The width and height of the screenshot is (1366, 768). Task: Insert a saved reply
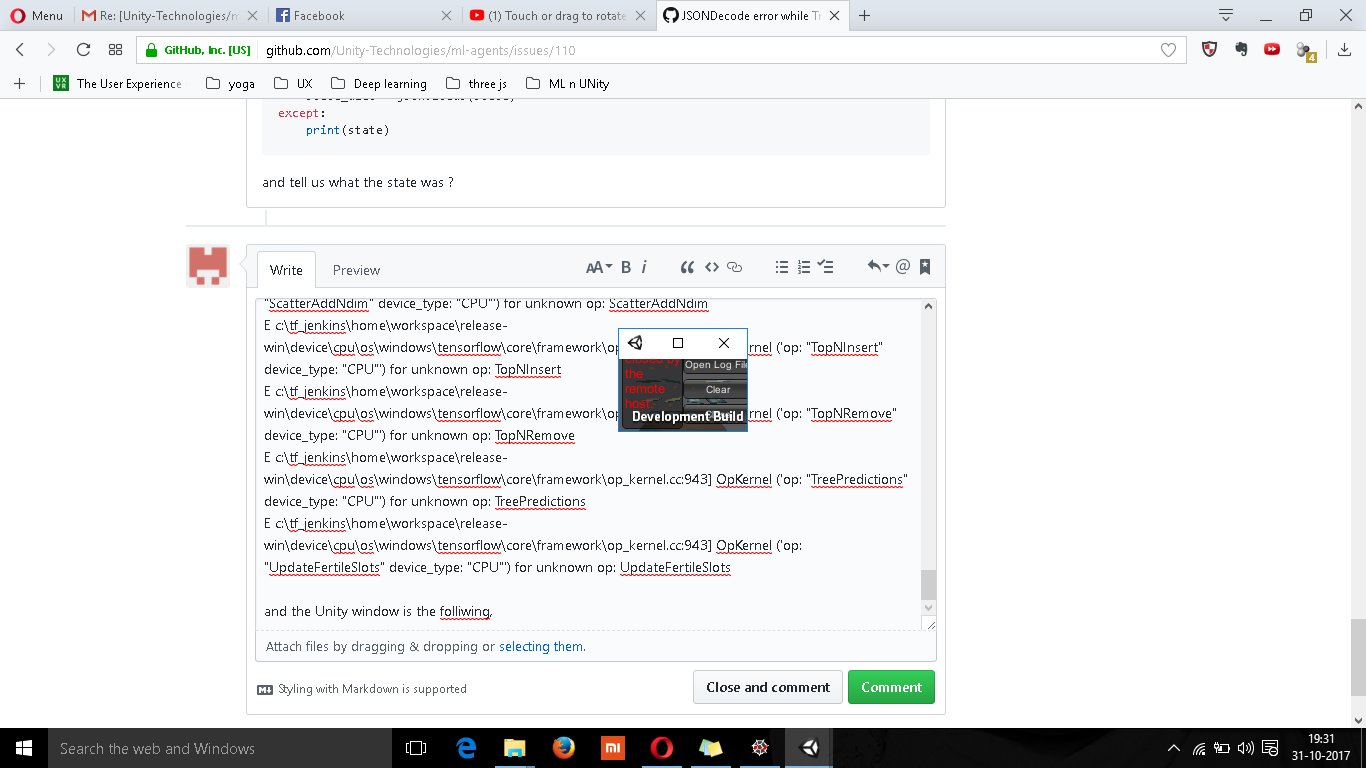pyautogui.click(x=923, y=266)
